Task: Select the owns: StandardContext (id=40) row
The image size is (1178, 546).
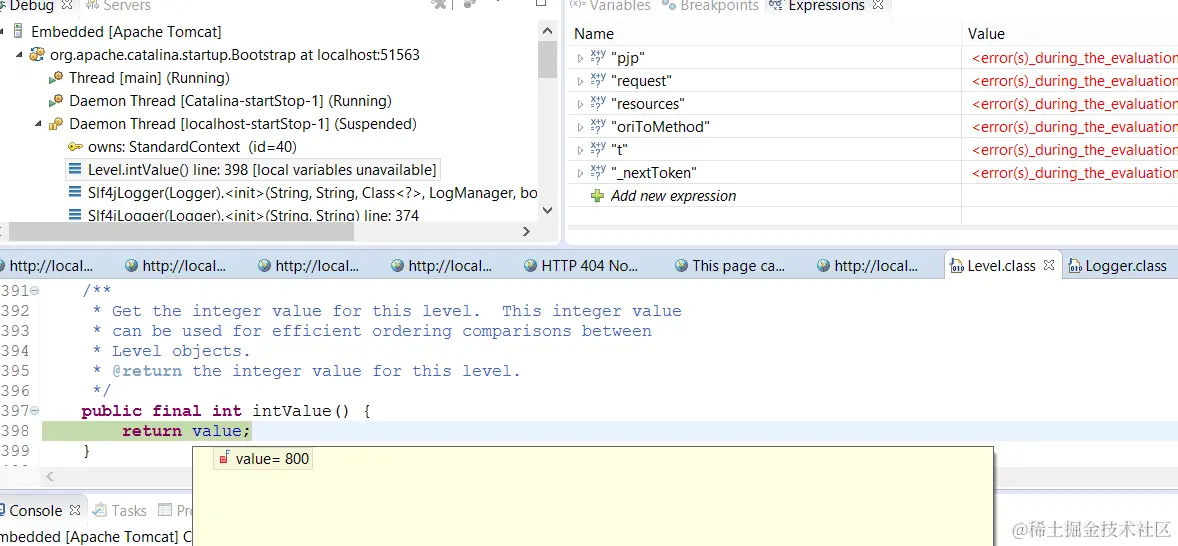Action: [x=182, y=147]
